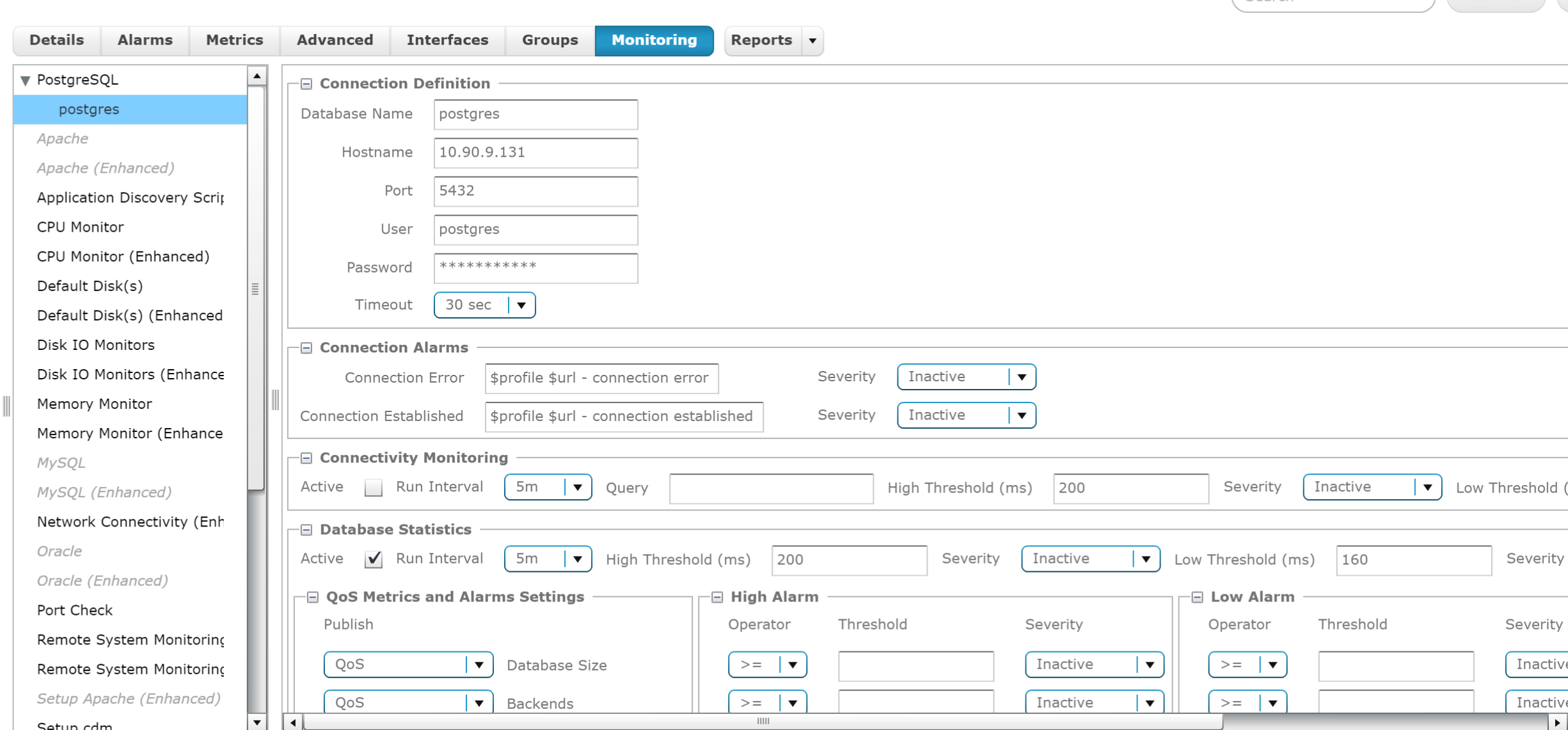
Task: Select Port Check in template list
Action: [x=75, y=610]
